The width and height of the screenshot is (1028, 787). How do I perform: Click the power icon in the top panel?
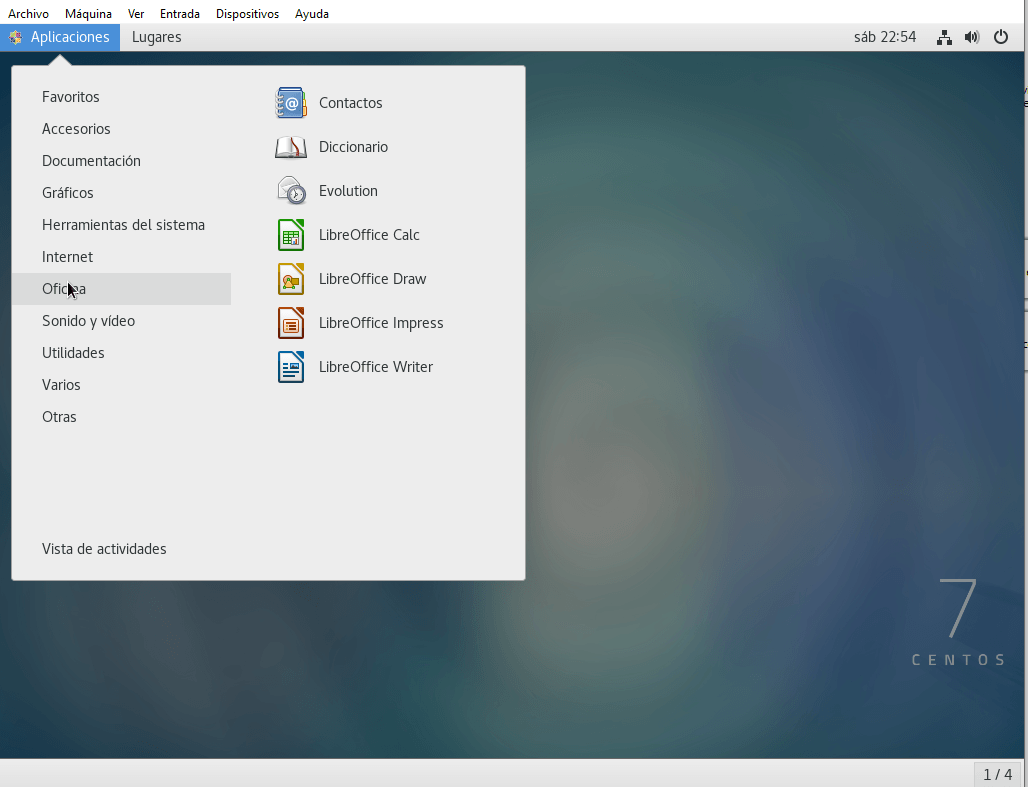(x=1000, y=37)
